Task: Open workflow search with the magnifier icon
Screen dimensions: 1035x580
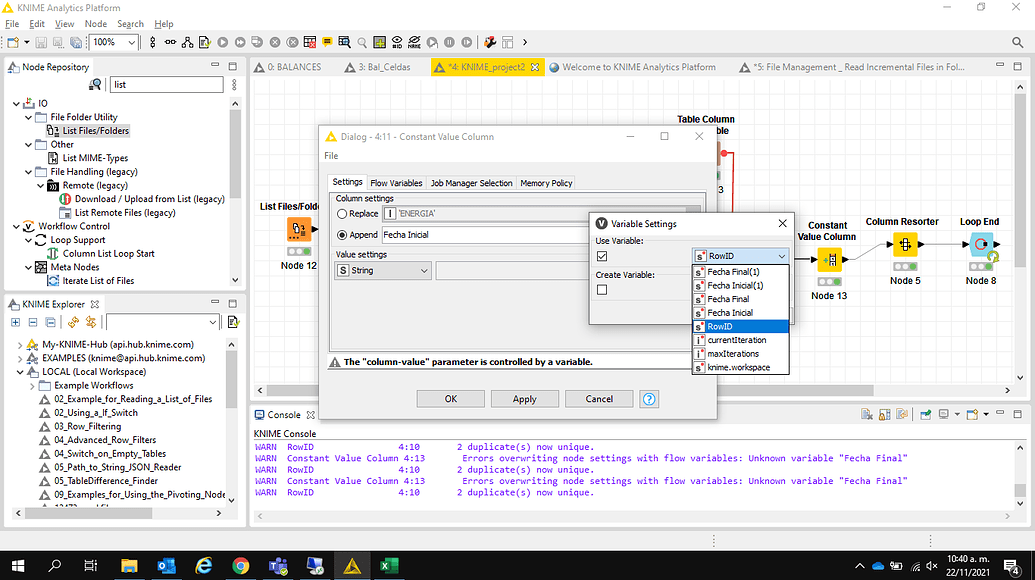Action: 359,42
